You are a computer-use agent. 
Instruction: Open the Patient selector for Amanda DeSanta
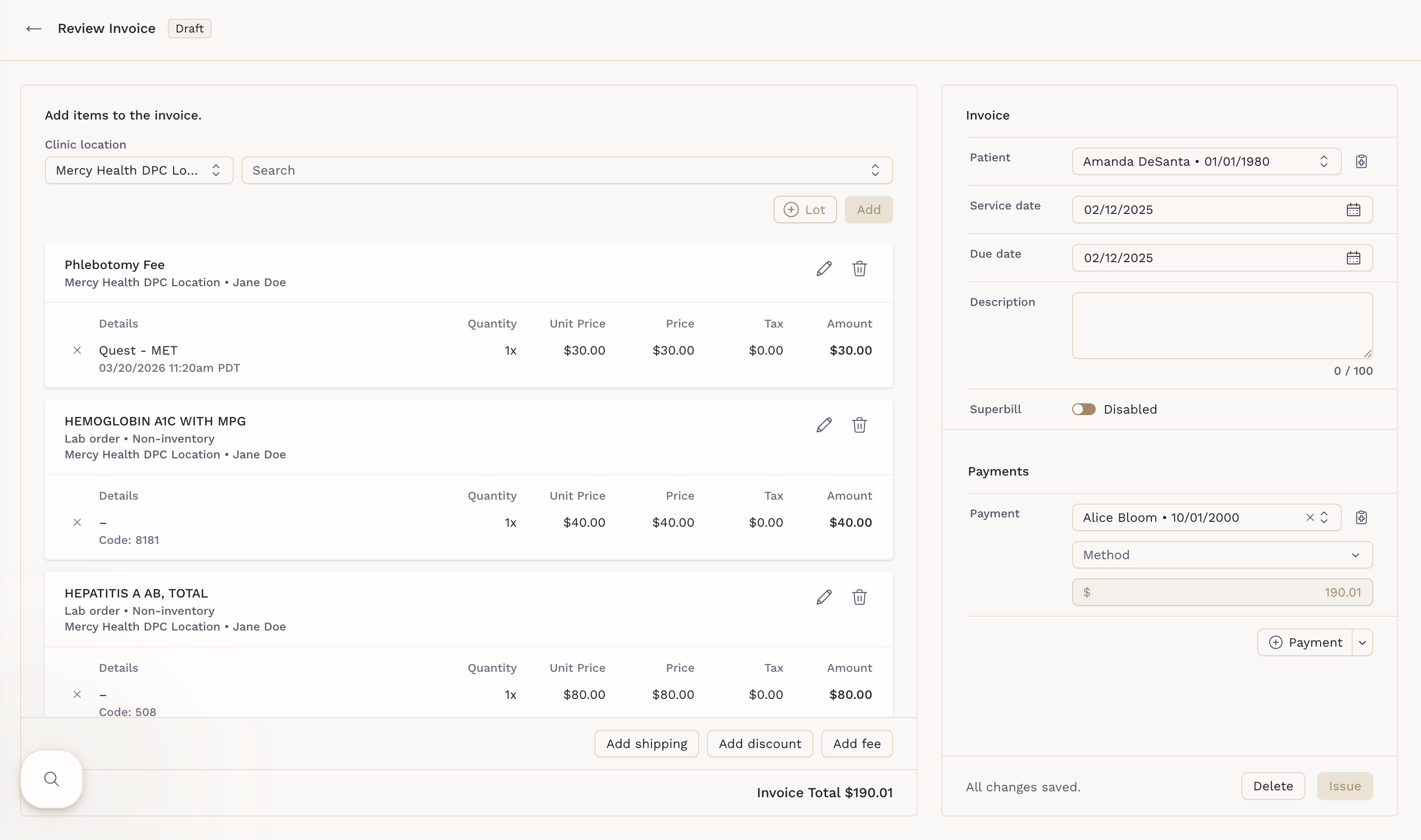tap(1206, 162)
